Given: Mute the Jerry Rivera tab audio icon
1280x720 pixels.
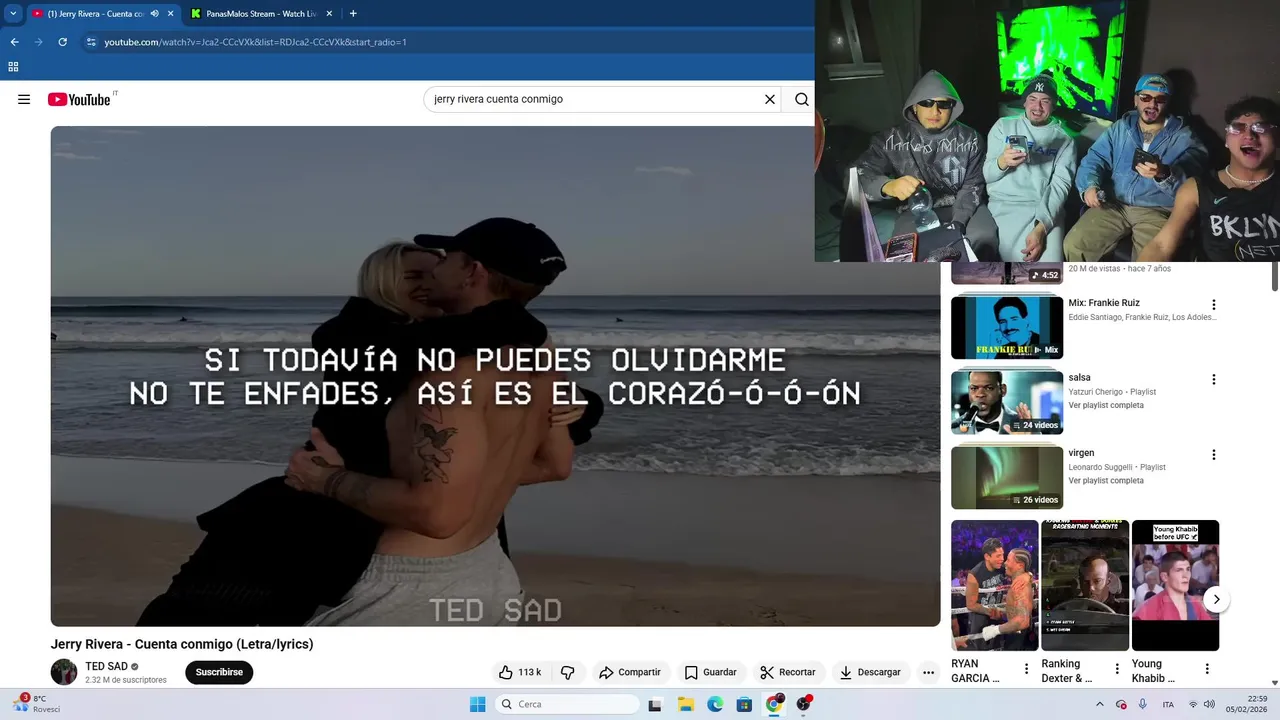Looking at the screenshot, I should [x=154, y=14].
